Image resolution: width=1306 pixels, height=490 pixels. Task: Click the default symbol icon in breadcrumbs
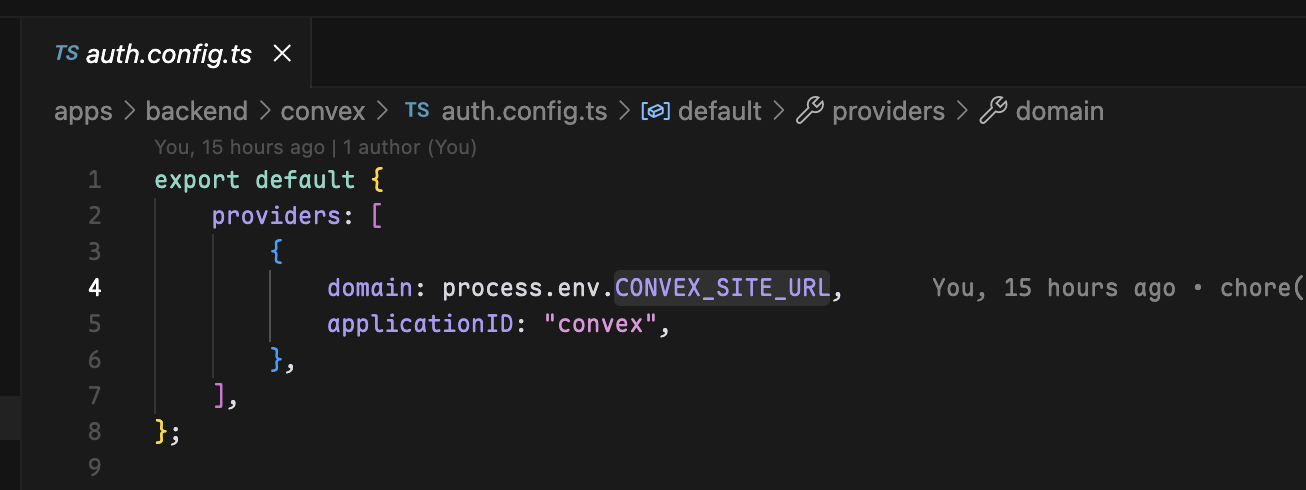tap(655, 111)
